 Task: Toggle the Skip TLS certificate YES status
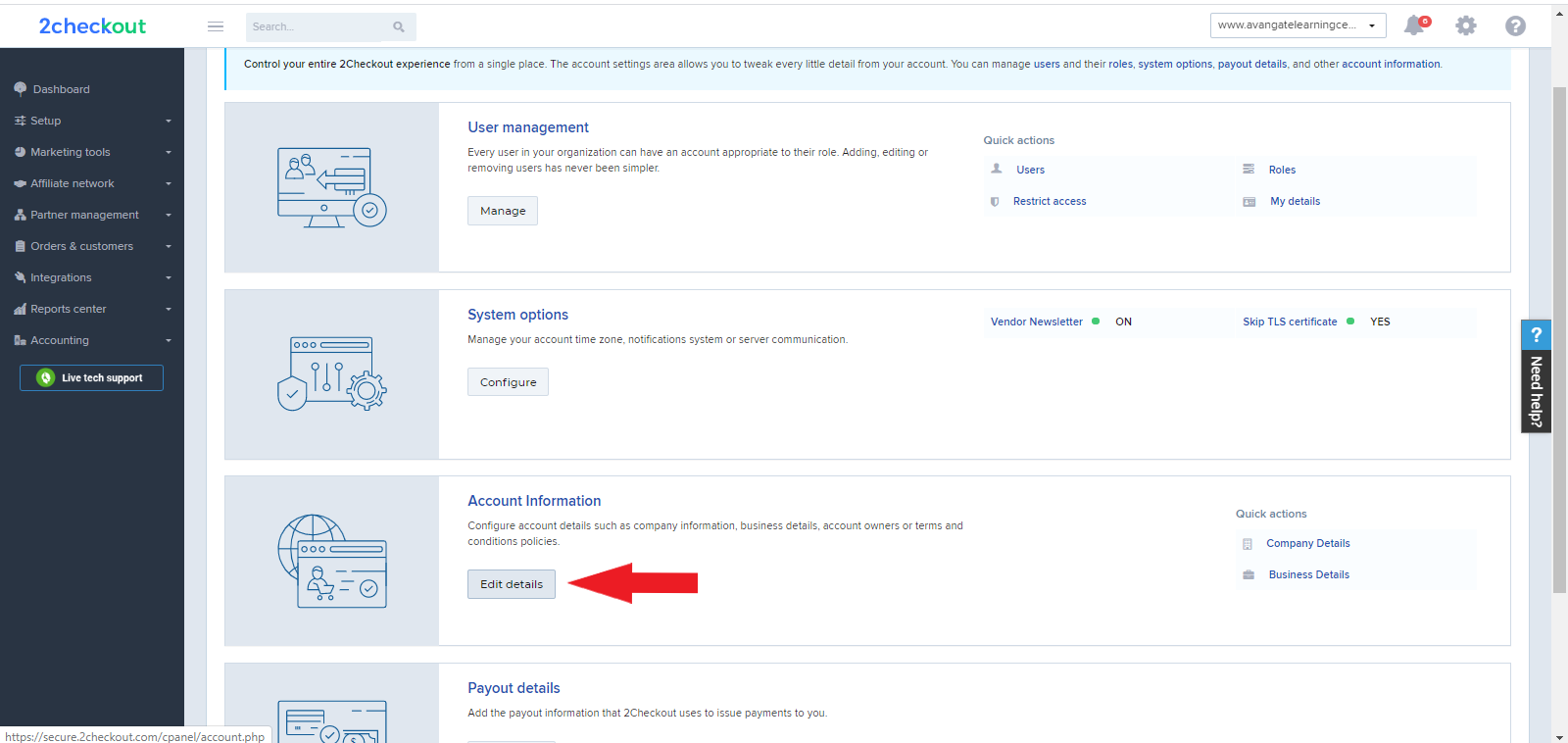[1350, 322]
